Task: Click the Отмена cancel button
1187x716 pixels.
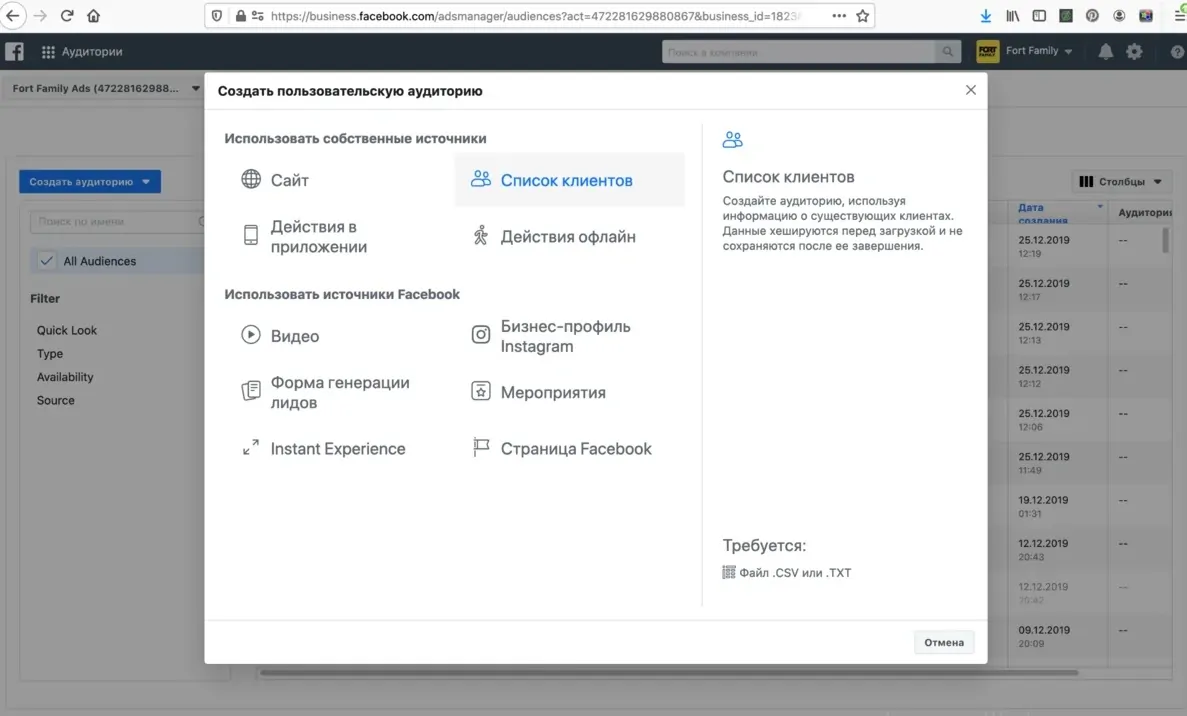Action: click(943, 642)
